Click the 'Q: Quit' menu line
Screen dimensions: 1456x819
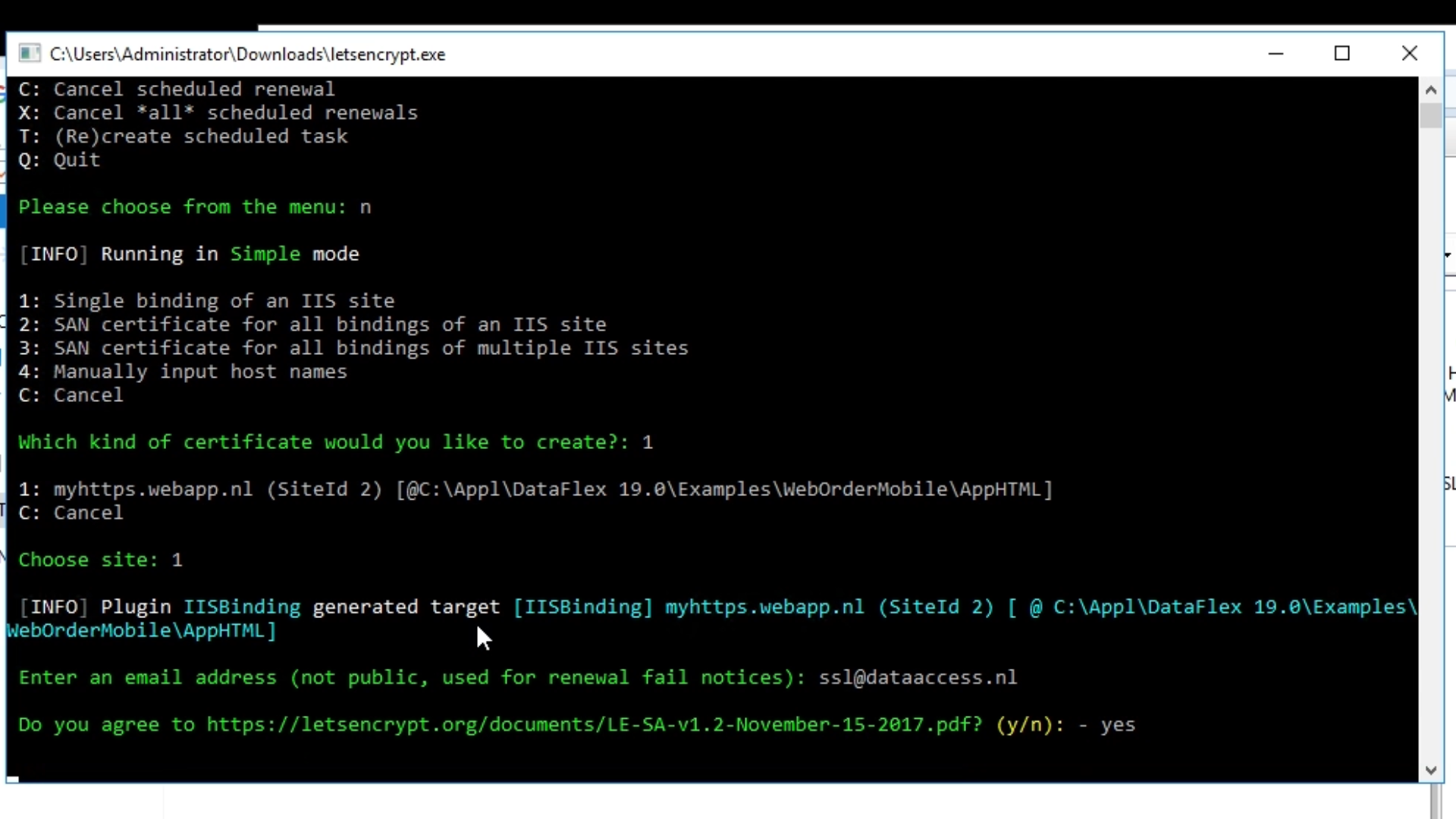(x=59, y=160)
